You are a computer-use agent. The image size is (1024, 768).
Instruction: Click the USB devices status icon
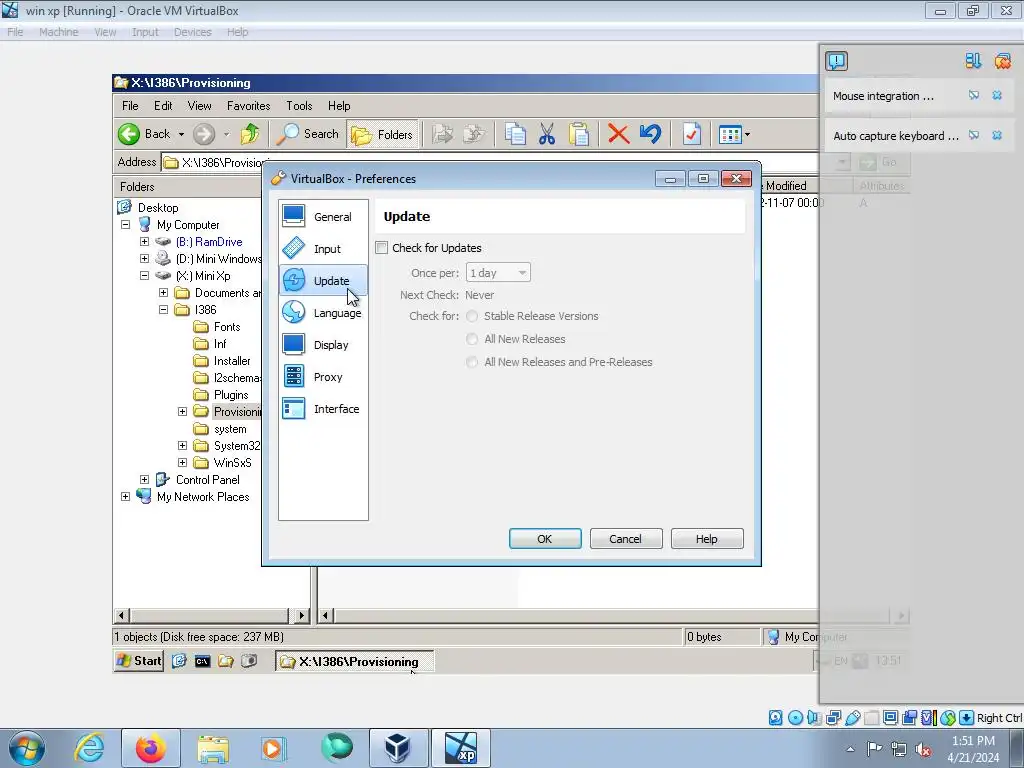point(852,718)
